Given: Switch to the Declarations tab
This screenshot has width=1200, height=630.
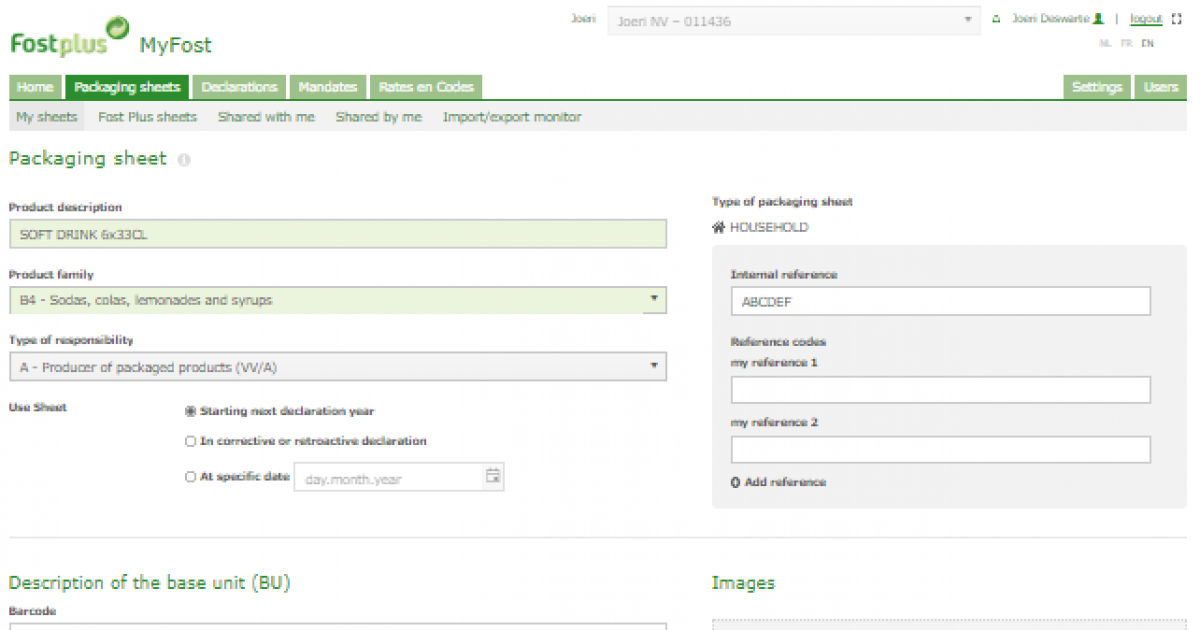Looking at the screenshot, I should tap(239, 87).
